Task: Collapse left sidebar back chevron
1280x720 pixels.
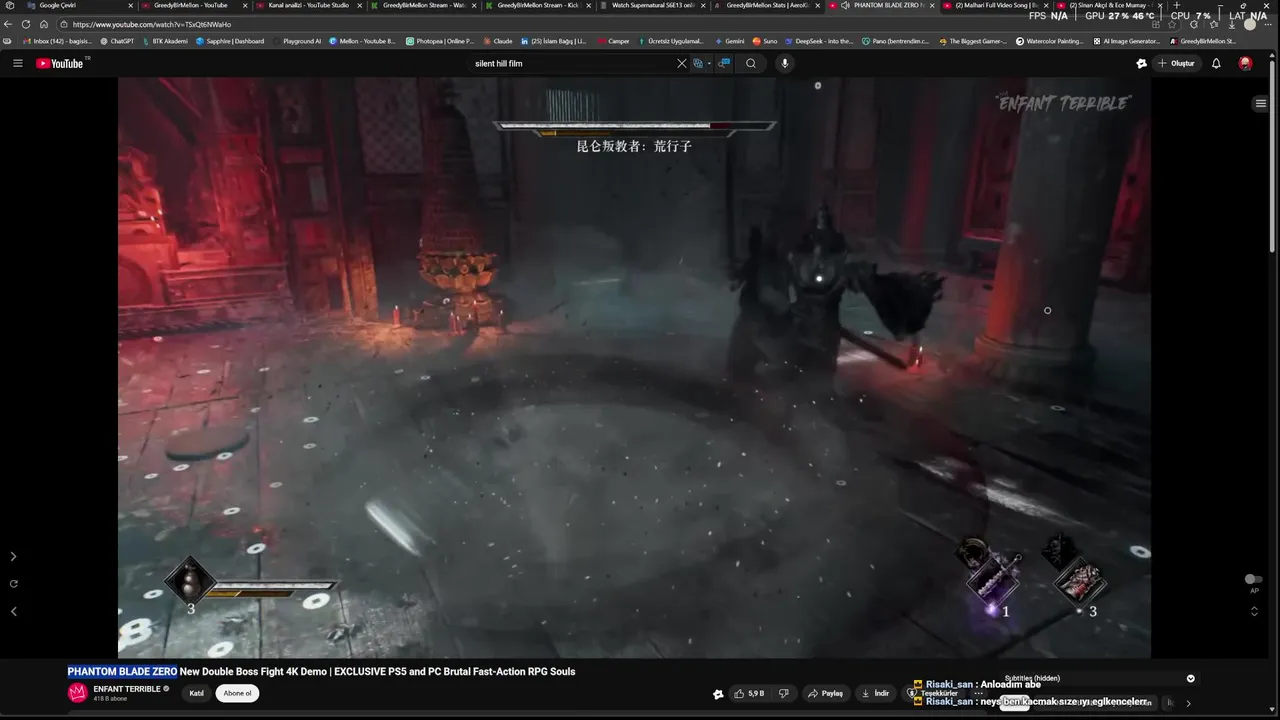Action: click(13, 611)
